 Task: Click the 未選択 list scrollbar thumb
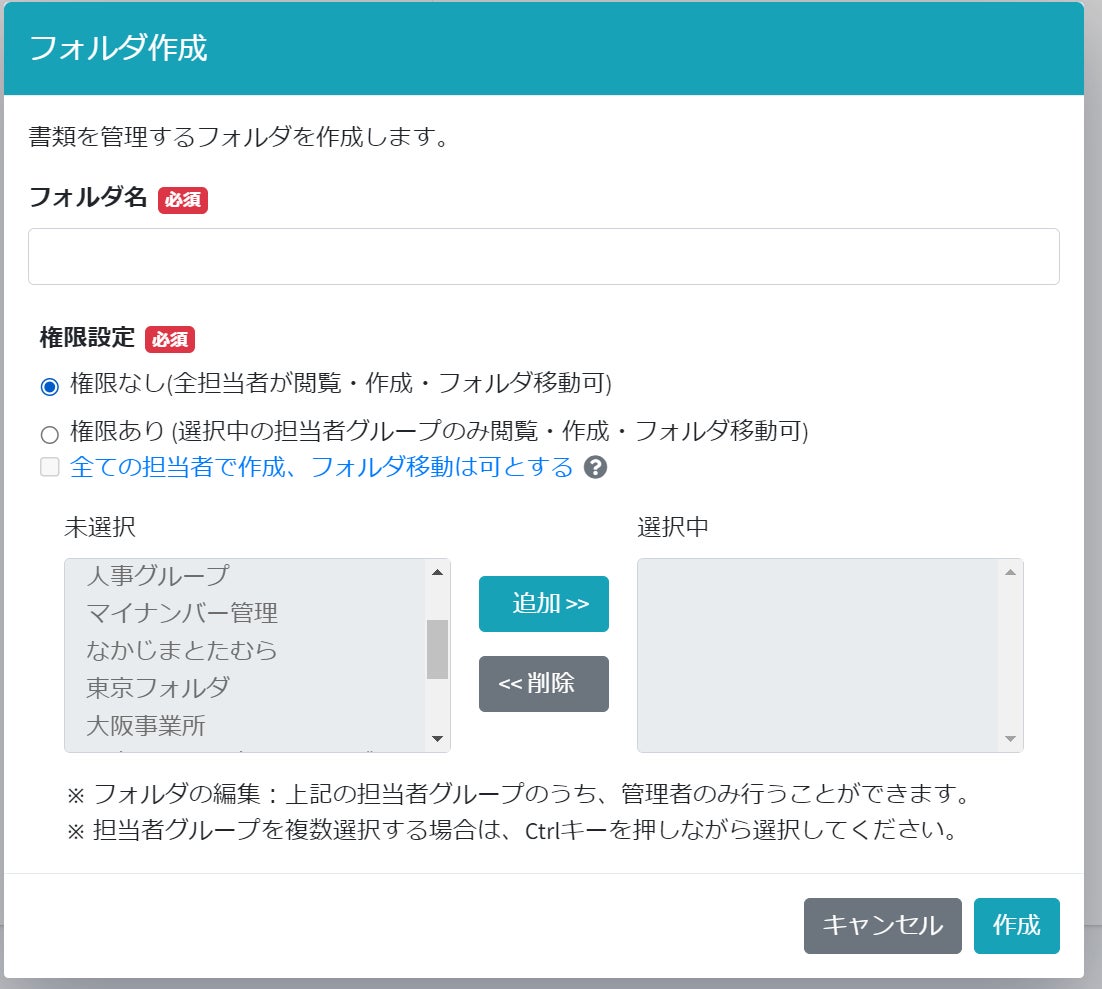pyautogui.click(x=437, y=649)
